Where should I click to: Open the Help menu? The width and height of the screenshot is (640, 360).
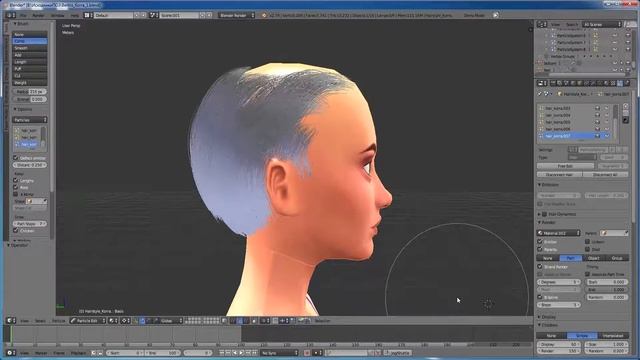pyautogui.click(x=75, y=15)
